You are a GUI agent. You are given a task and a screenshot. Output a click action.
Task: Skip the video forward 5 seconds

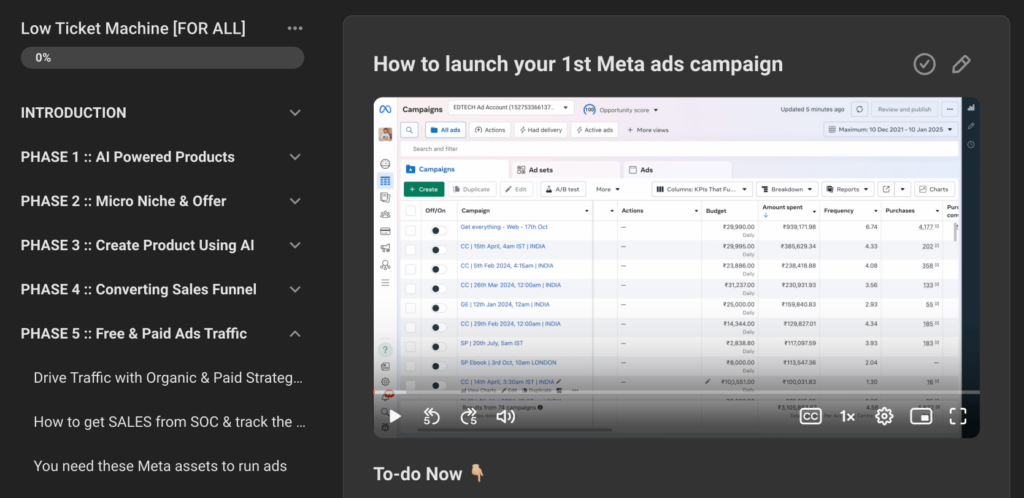point(469,416)
